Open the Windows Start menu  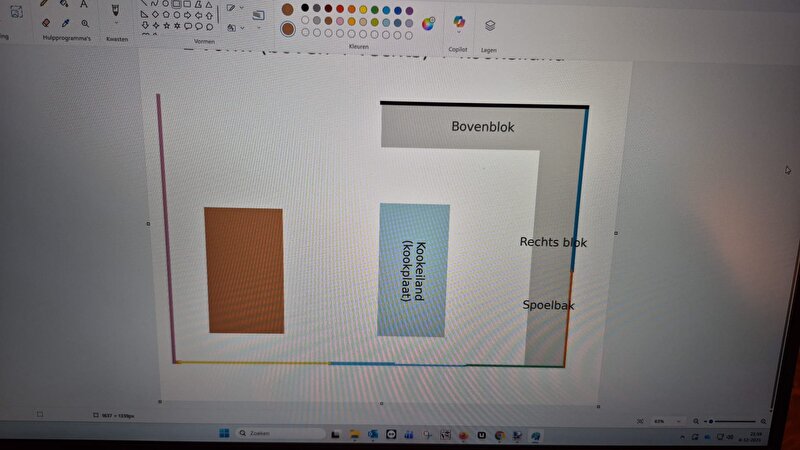tap(224, 435)
